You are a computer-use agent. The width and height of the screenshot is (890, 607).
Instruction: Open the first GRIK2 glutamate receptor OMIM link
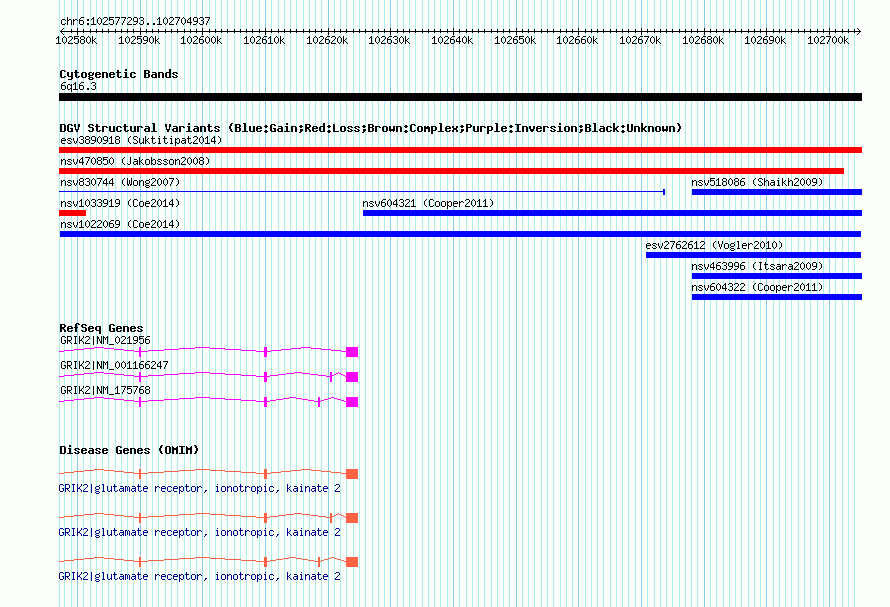(200, 488)
